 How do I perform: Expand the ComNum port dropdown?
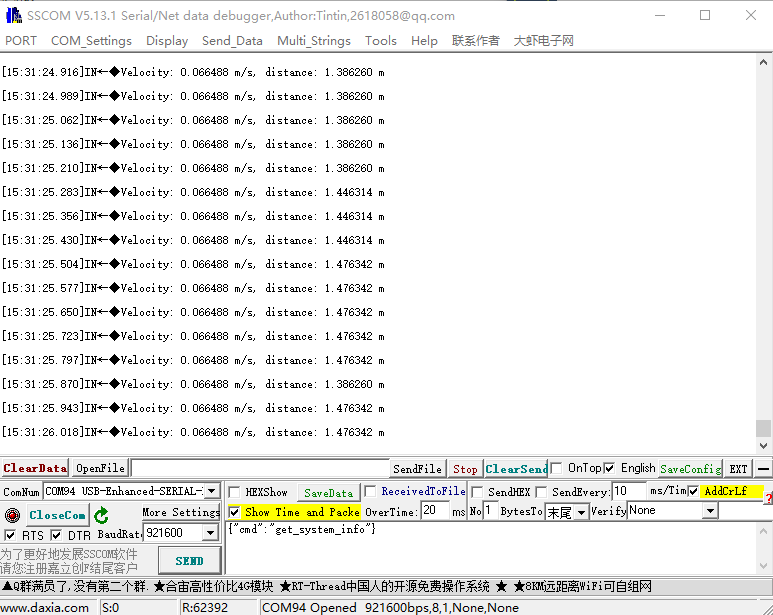coord(211,491)
